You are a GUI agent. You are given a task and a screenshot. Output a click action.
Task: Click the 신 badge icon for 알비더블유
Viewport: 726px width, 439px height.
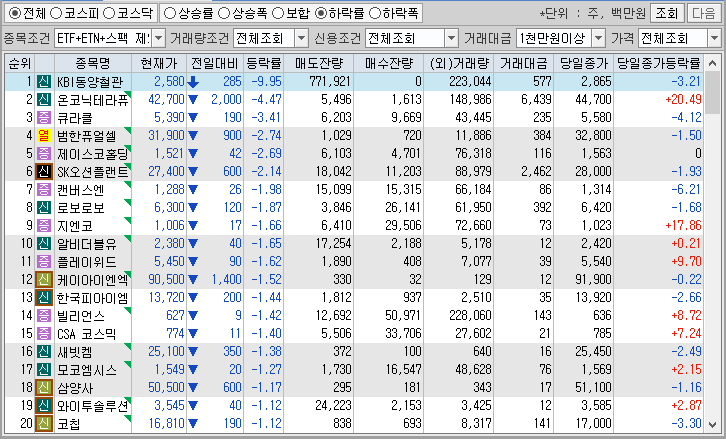(x=44, y=243)
